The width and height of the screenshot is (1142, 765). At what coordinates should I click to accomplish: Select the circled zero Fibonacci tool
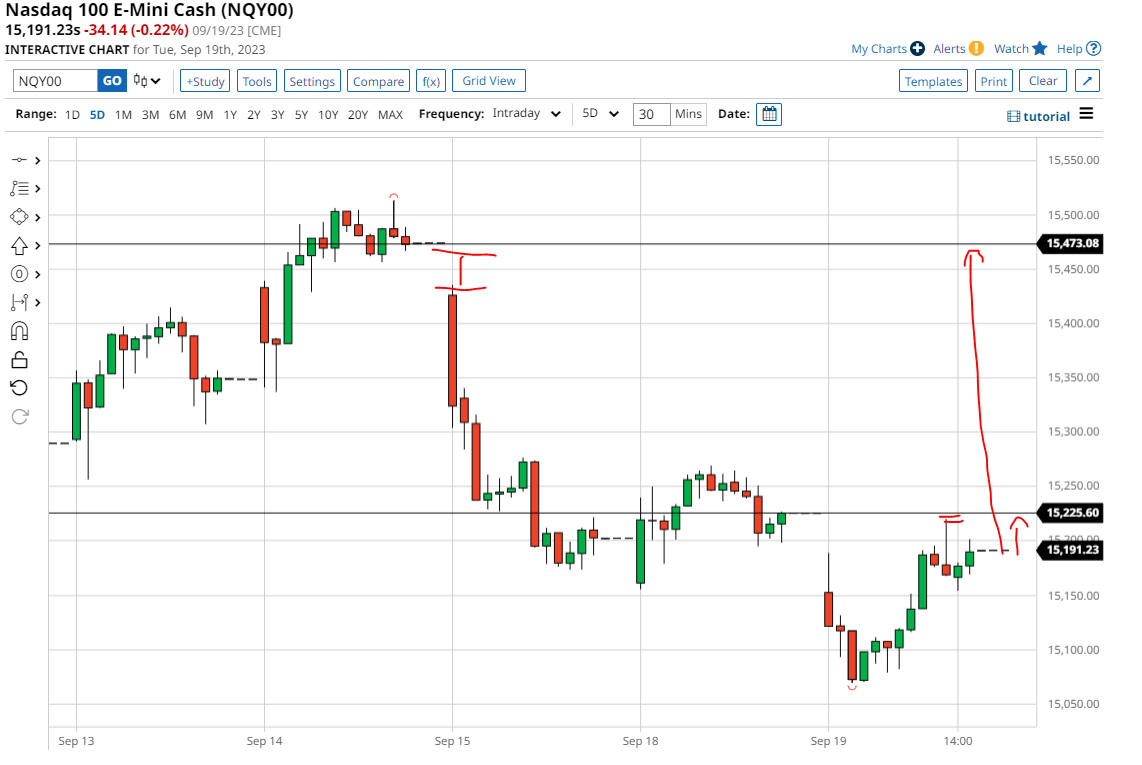[x=19, y=274]
